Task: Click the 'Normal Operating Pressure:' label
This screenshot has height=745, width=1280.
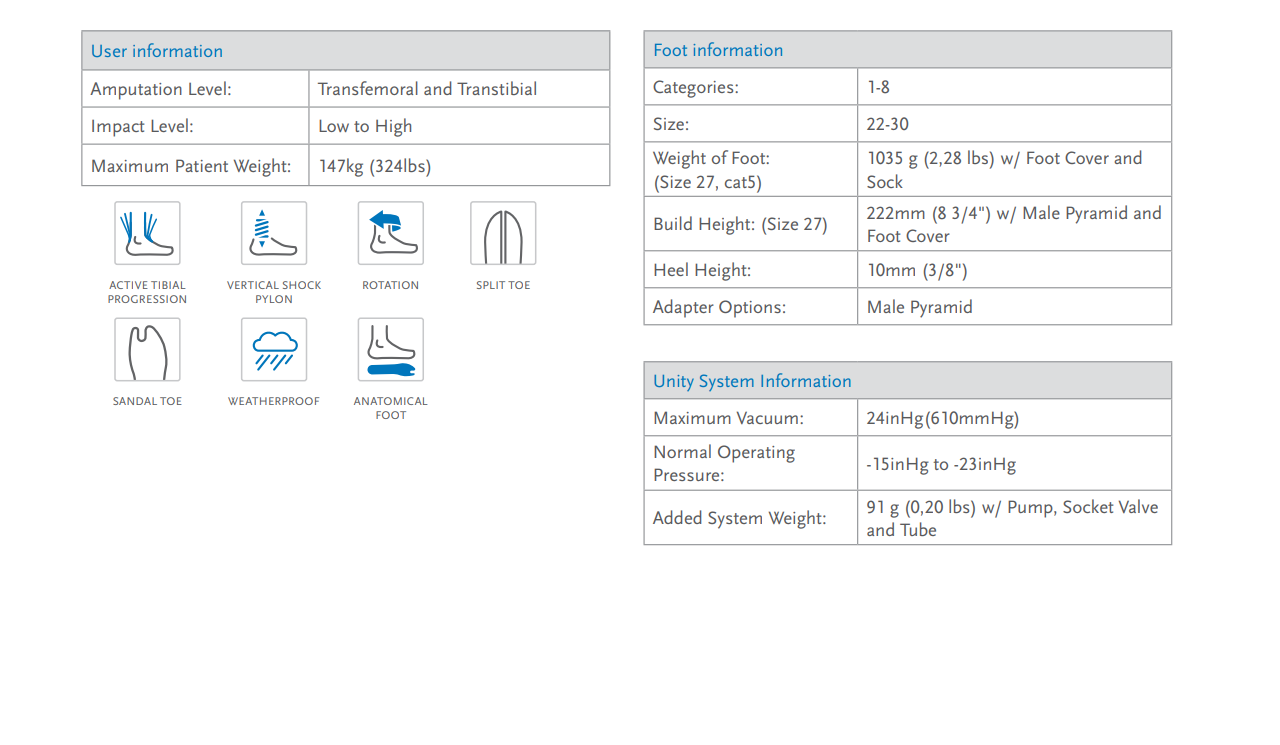Action: point(724,463)
